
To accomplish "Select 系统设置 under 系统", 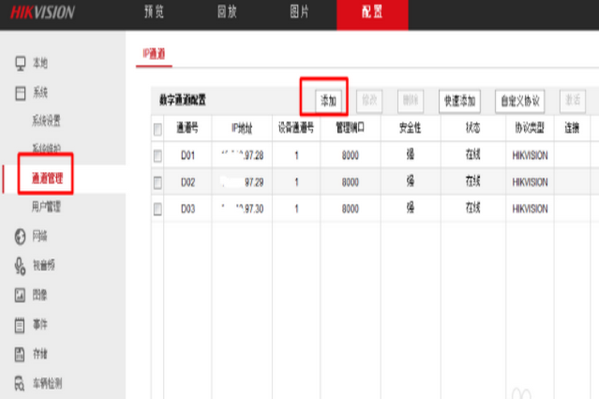I will pos(46,121).
